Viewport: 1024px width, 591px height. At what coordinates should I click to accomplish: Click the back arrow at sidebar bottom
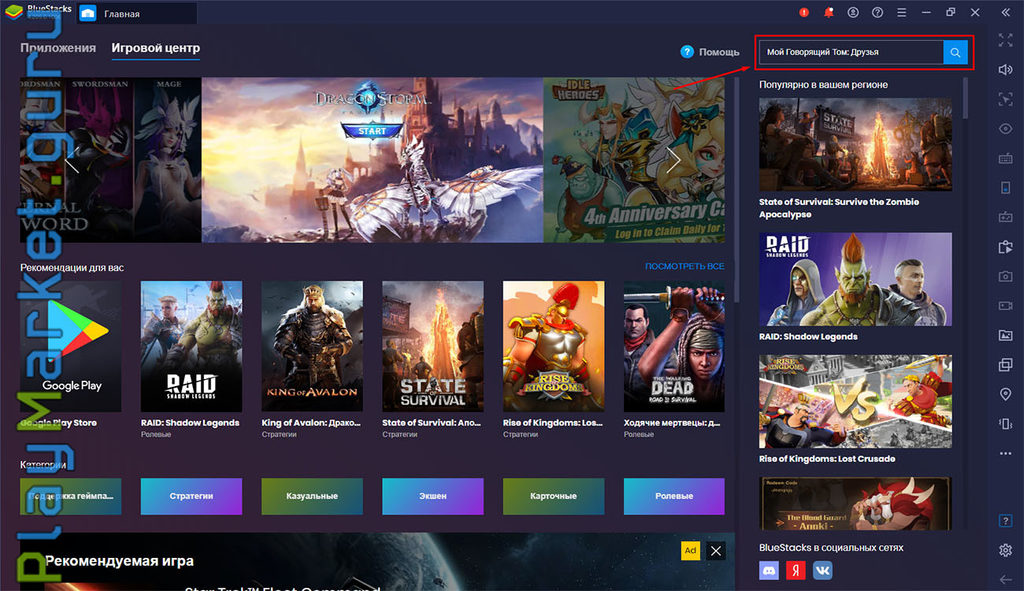1006,579
